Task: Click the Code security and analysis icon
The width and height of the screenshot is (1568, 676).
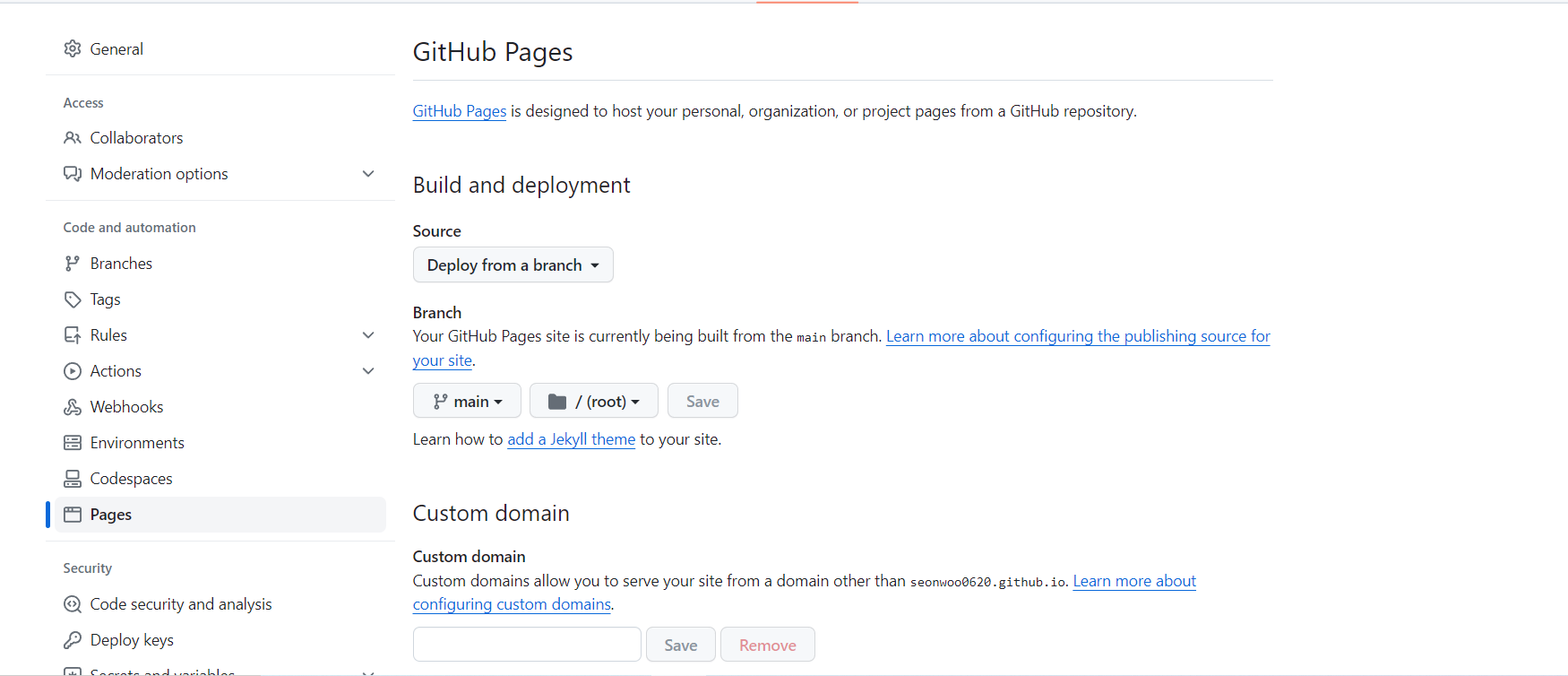Action: [x=73, y=604]
